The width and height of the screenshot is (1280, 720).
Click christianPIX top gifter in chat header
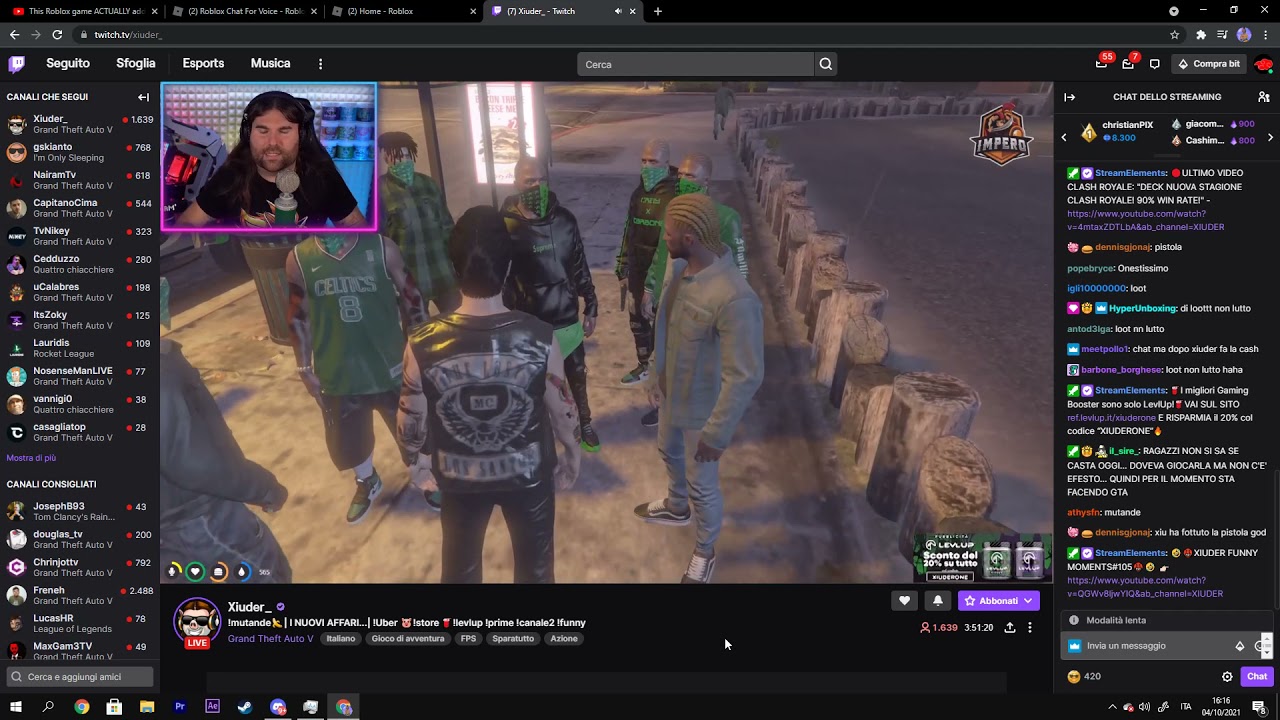point(1117,131)
